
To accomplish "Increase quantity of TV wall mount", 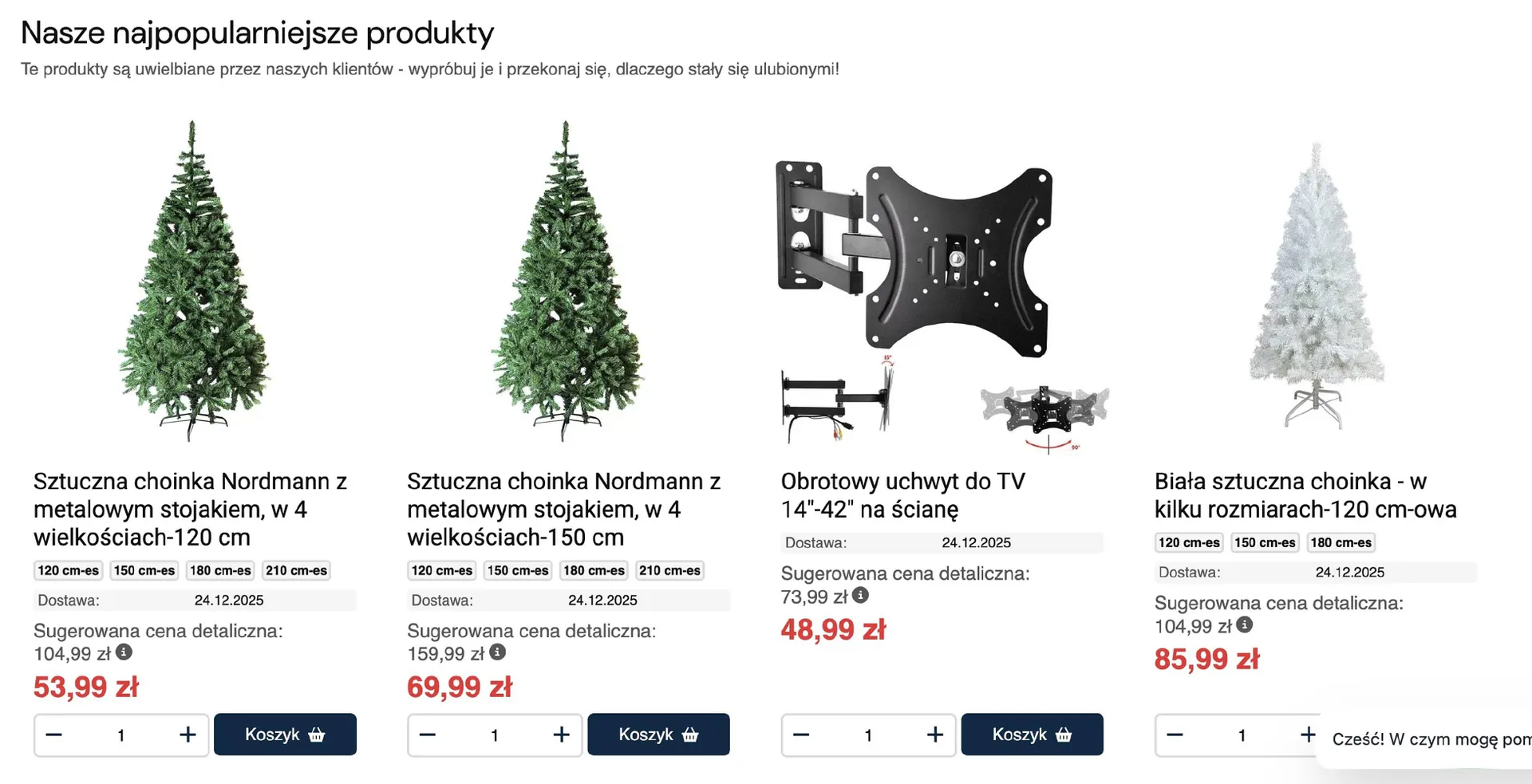I will coord(935,735).
